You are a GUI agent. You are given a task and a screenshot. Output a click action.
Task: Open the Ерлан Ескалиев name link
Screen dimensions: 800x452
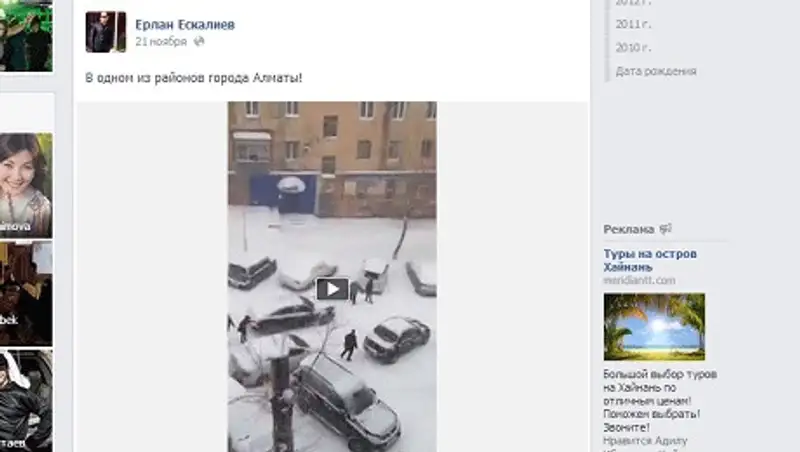click(x=185, y=24)
